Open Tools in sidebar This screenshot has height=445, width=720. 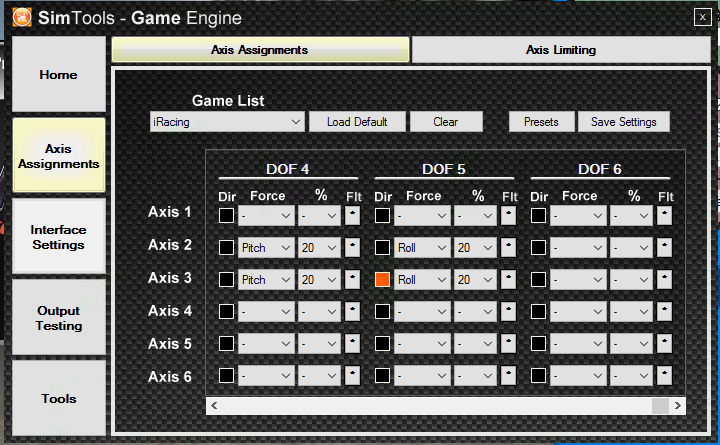[x=59, y=398]
